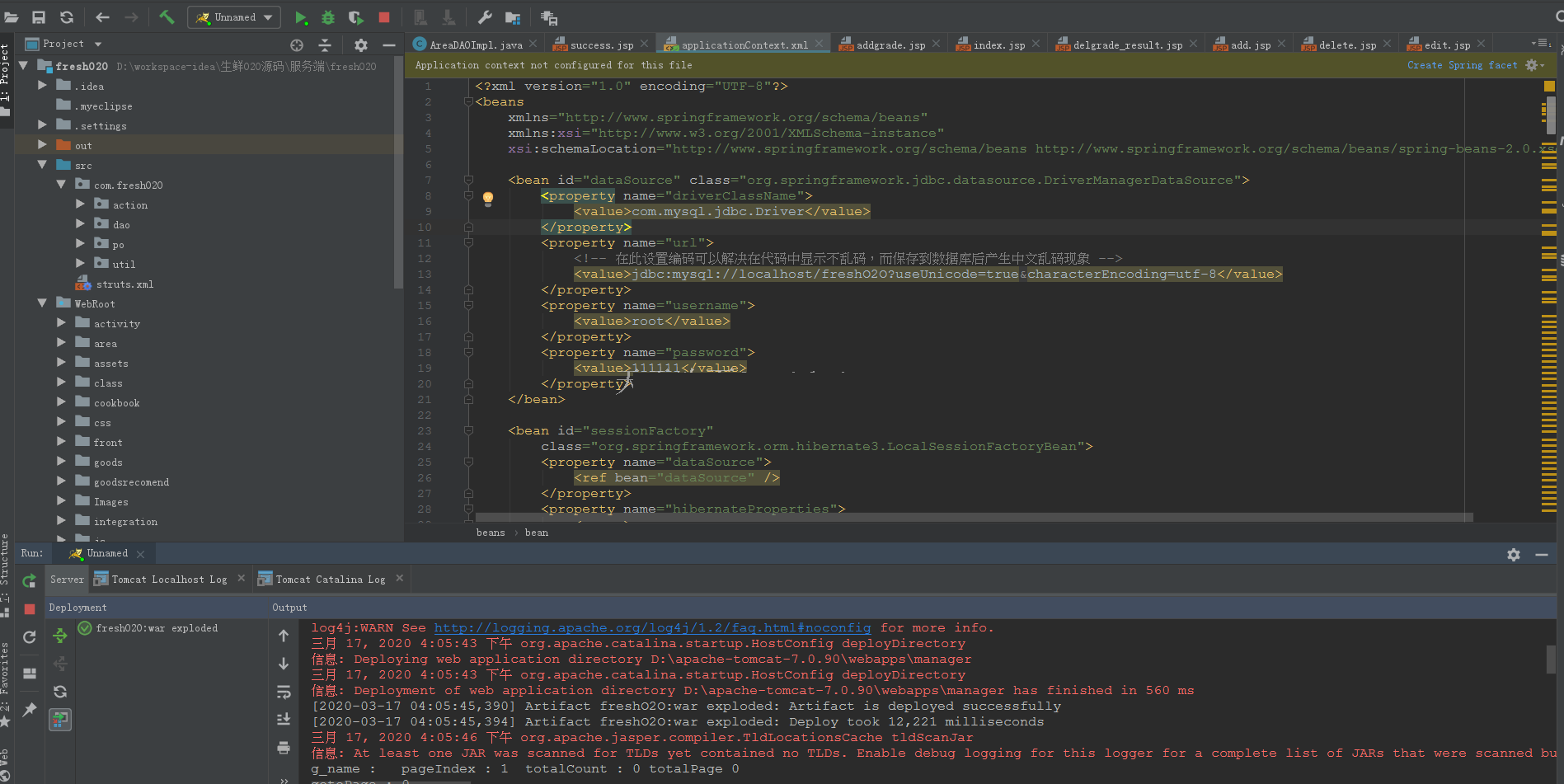Open the Tomcat Catalina Log tab
Image resolution: width=1564 pixels, height=784 pixels.
(330, 580)
